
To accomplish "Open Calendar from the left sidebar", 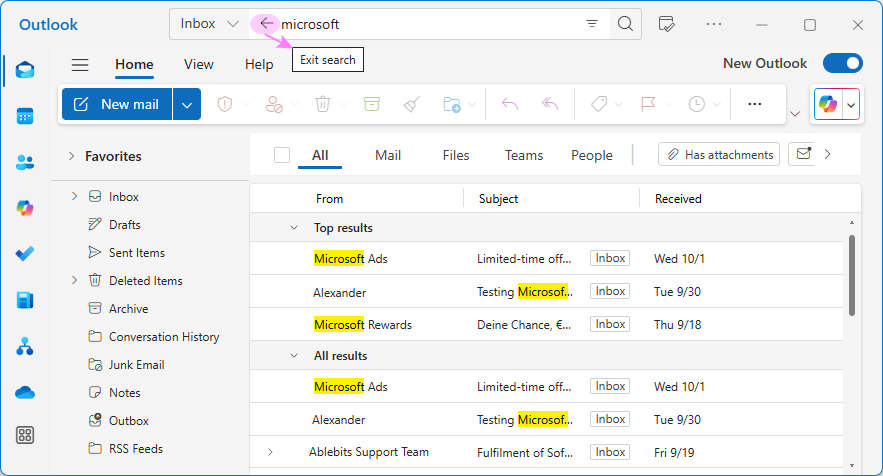I will click(25, 116).
